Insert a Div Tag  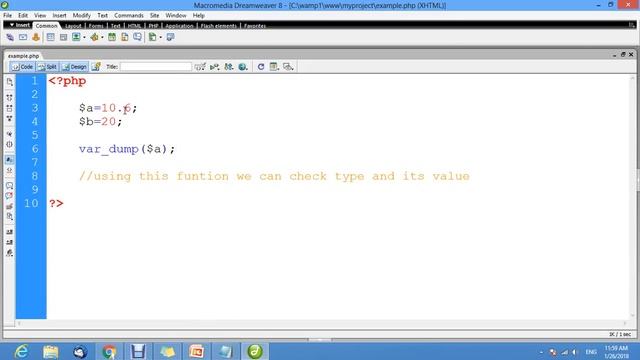pos(63,38)
